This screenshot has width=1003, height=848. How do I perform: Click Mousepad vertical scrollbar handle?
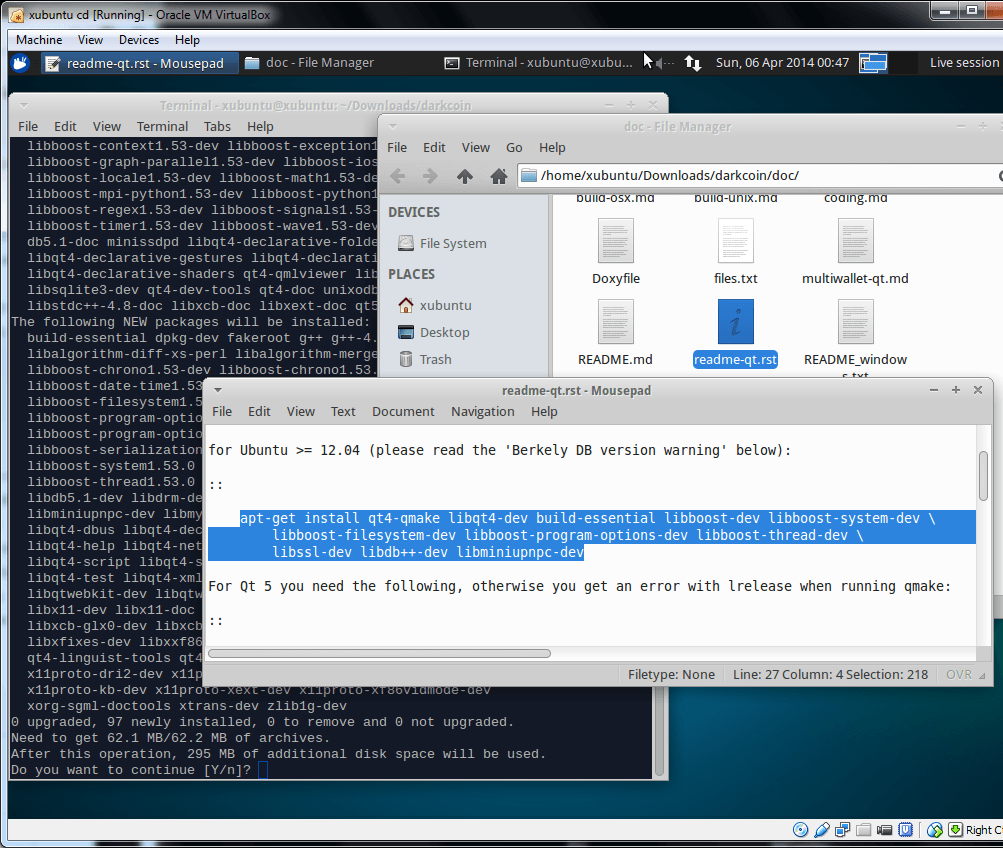pos(983,476)
